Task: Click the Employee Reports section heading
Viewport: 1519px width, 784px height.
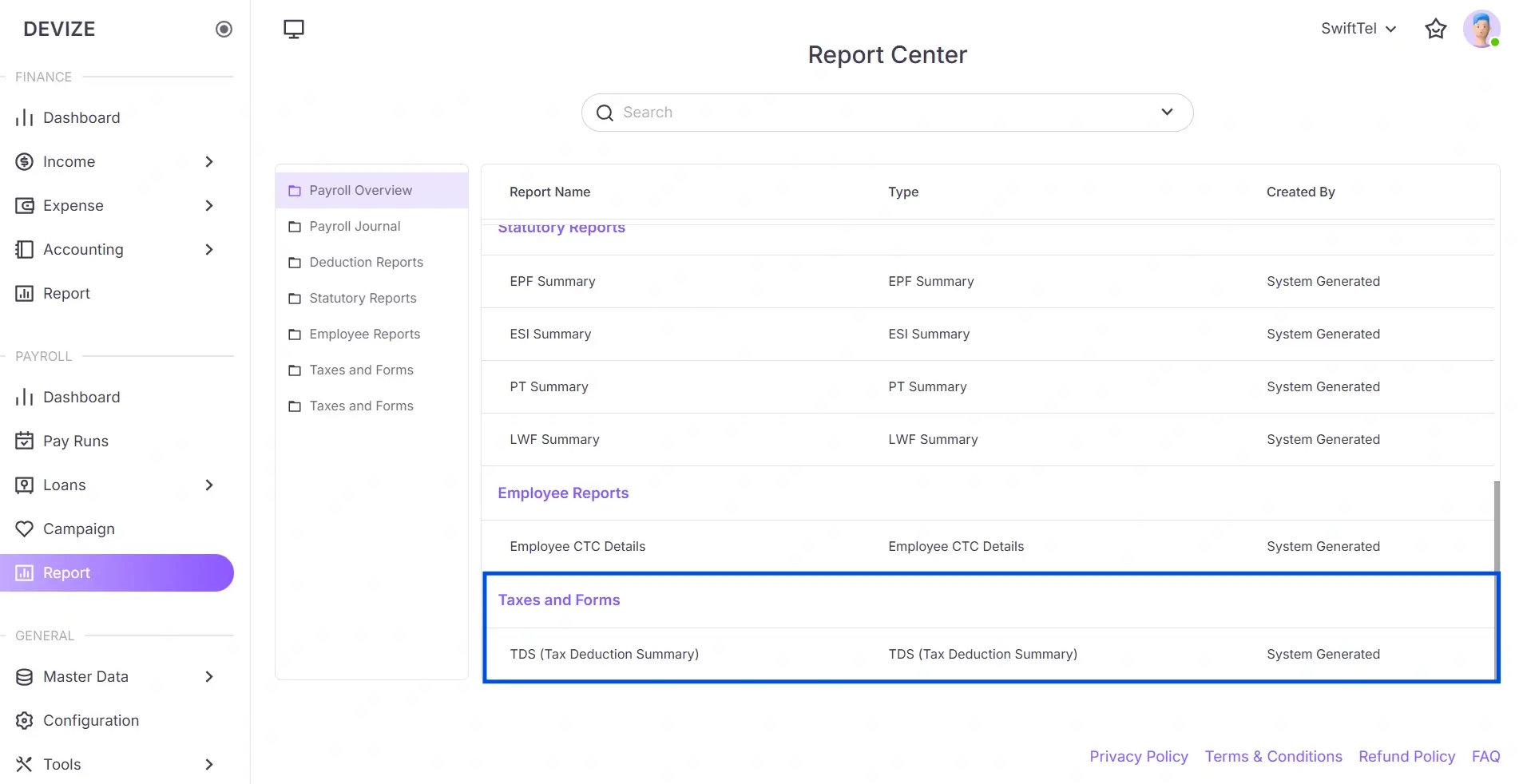Action: (563, 493)
